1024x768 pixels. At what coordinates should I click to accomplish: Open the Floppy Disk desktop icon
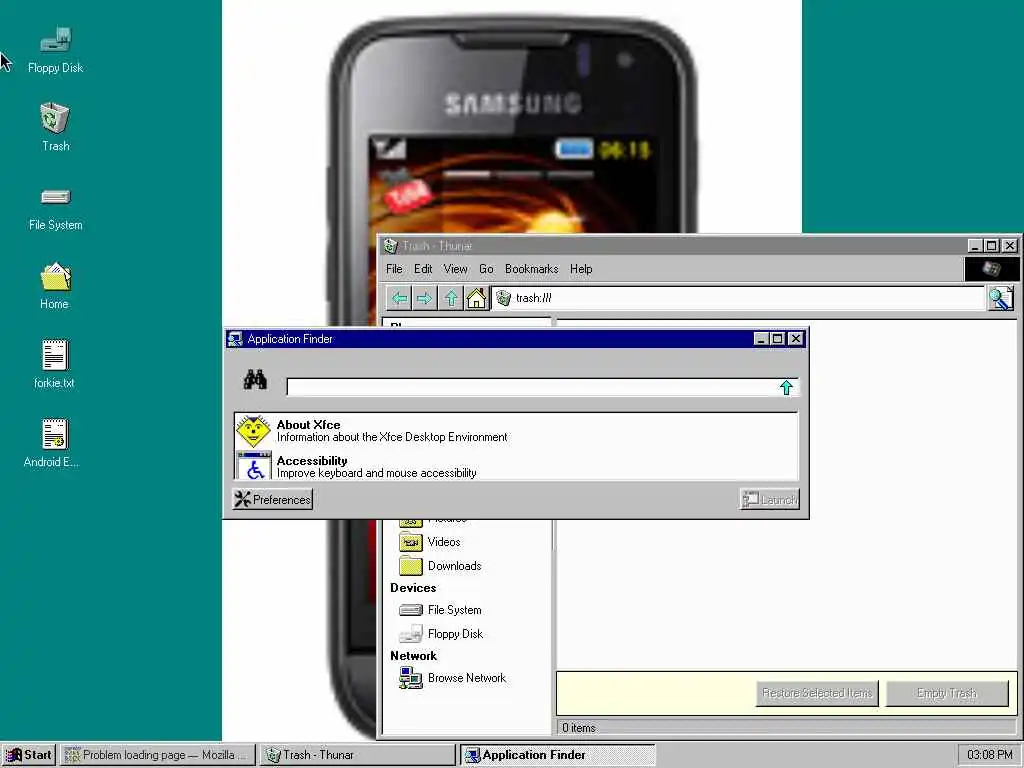56,50
